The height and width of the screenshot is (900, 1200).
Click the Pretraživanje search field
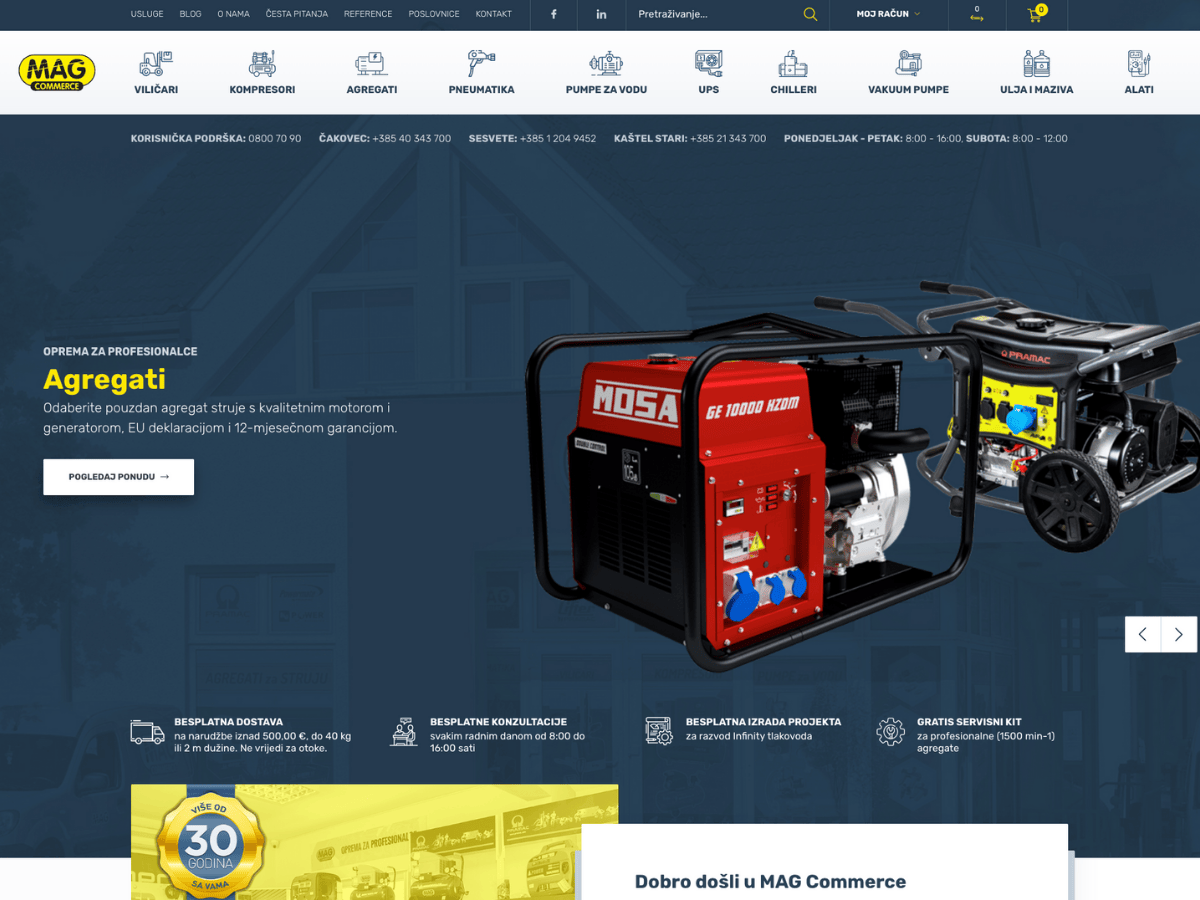[x=700, y=15]
